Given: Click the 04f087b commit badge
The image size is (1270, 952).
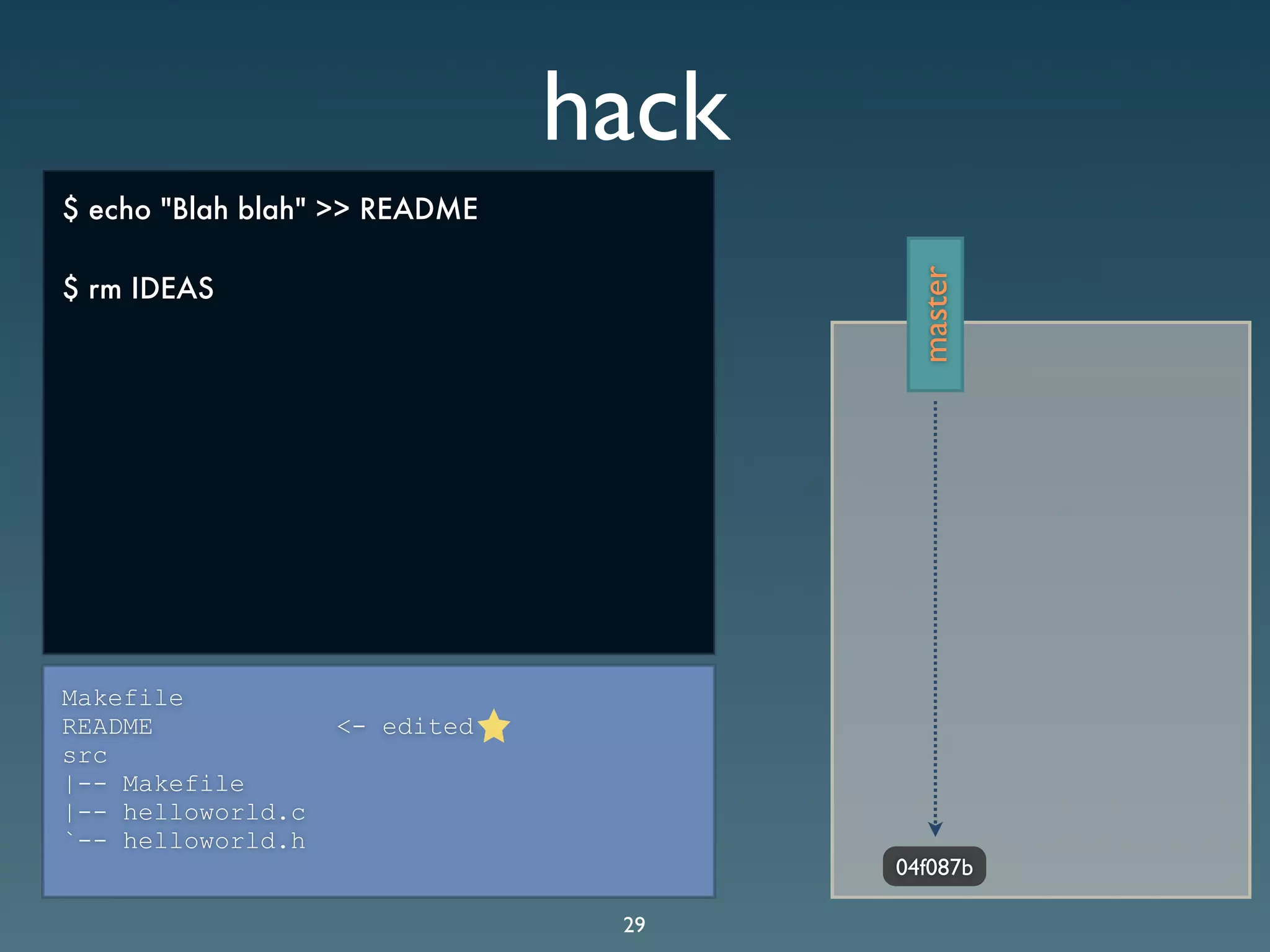Looking at the screenshot, I should [x=934, y=866].
